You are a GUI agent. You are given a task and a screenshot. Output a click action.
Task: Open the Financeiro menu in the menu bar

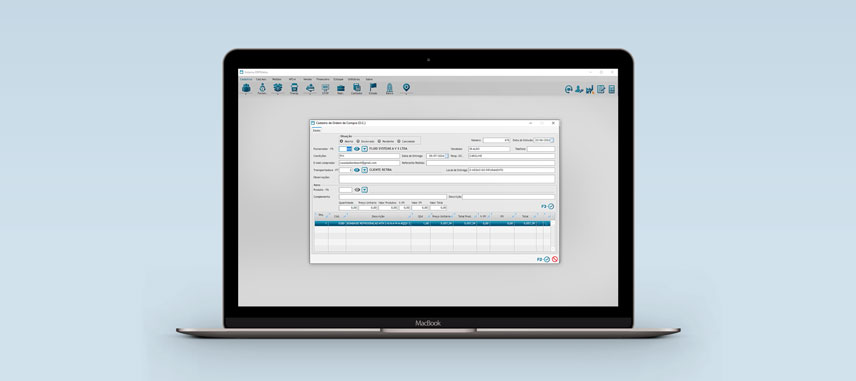tap(323, 79)
